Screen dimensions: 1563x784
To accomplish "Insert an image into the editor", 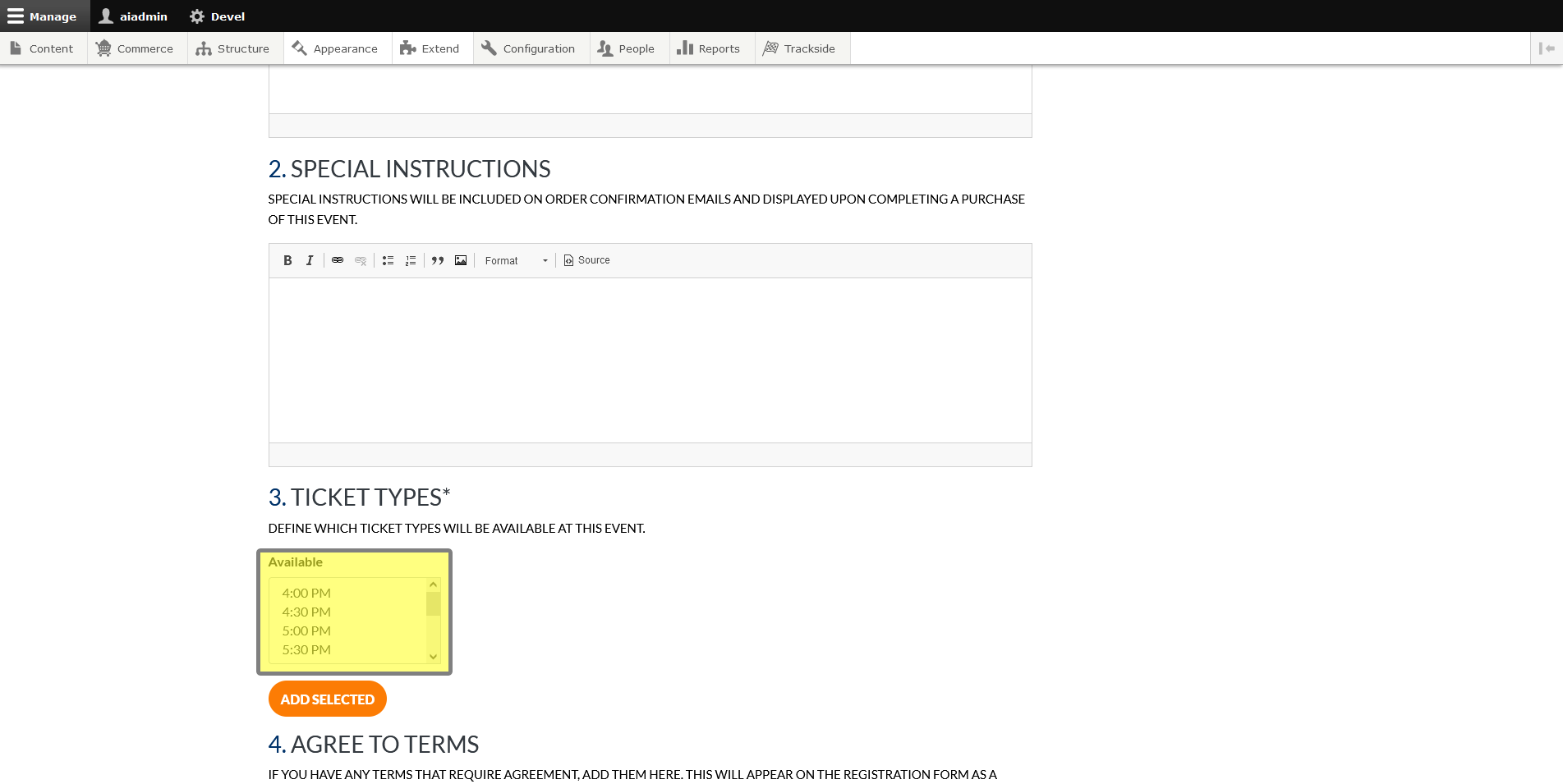I will 461,260.
